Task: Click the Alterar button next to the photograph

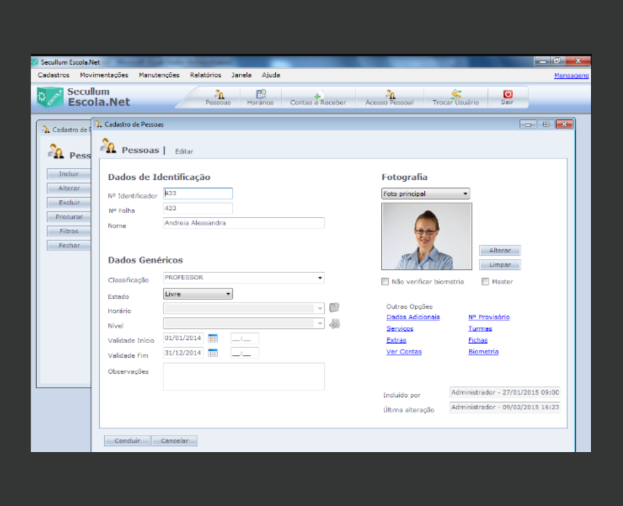Action: pos(500,250)
